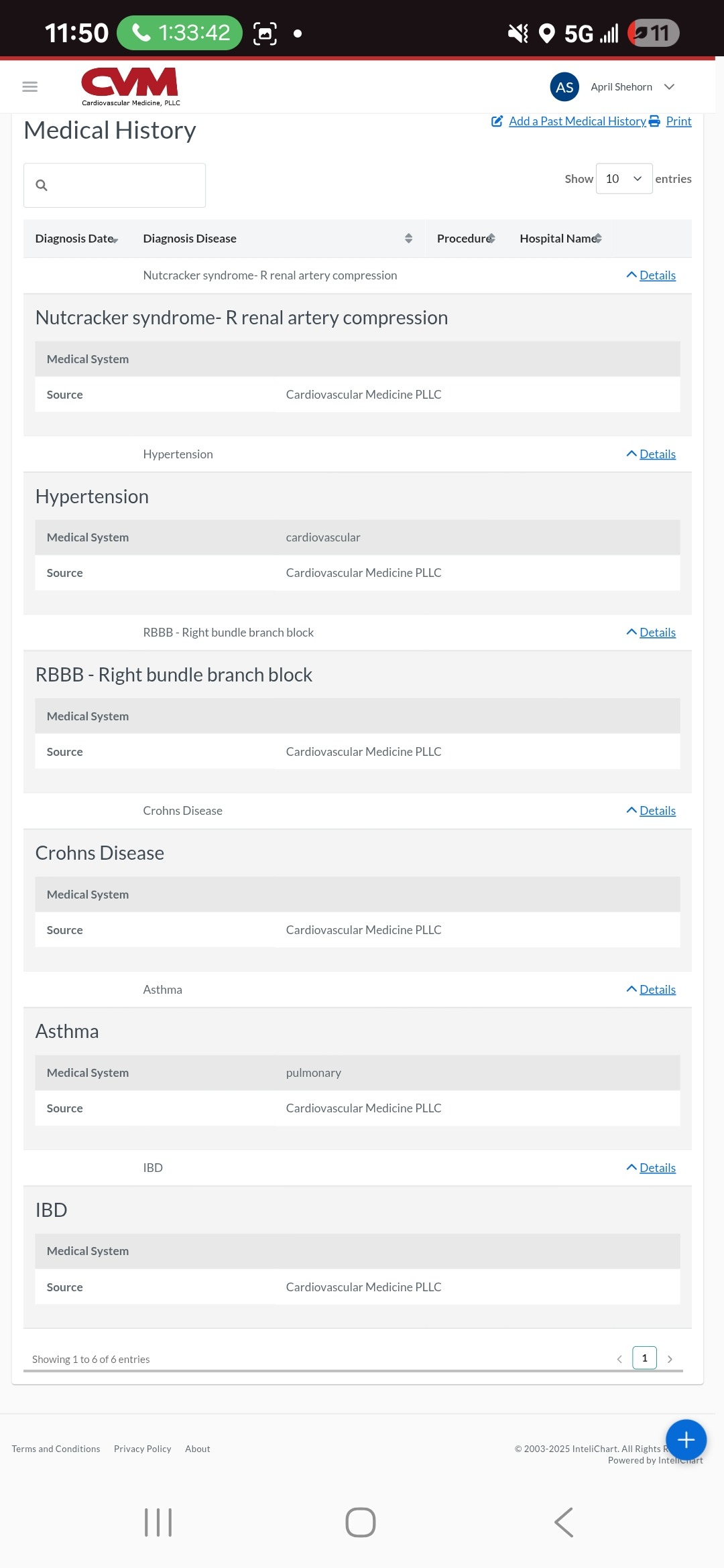Viewport: 724px width, 1568px height.
Task: Collapse Details for Asthma row
Action: (651, 990)
